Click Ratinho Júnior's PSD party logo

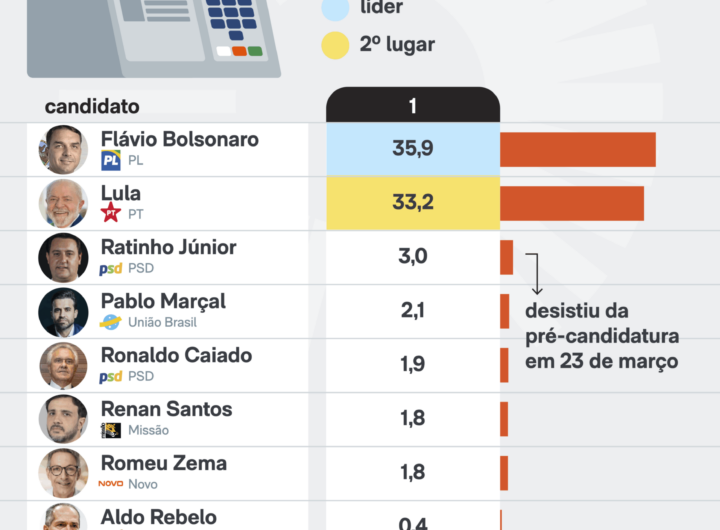click(x=110, y=268)
